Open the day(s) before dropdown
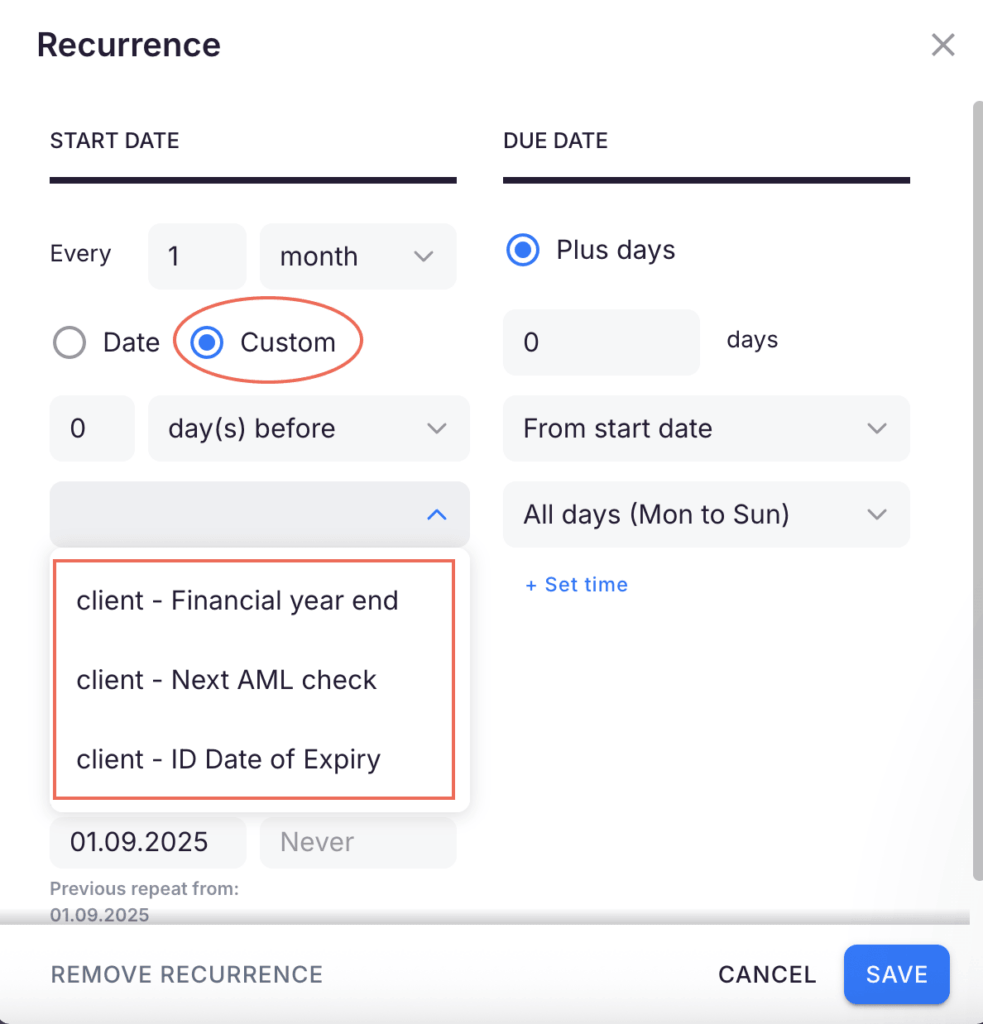The image size is (983, 1024). pos(308,428)
